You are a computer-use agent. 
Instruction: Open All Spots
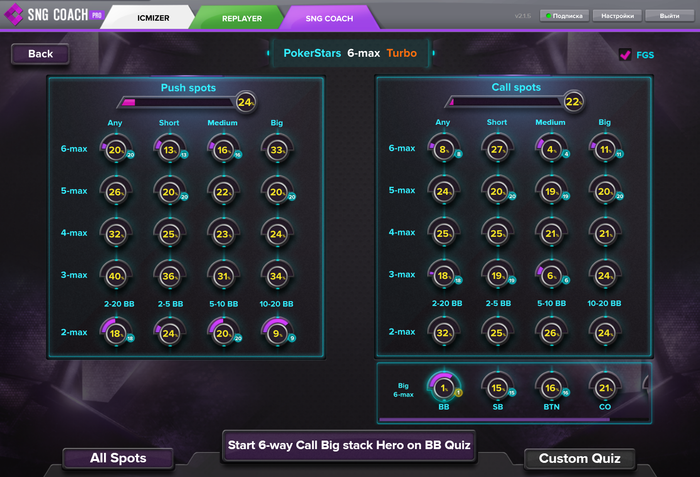(x=118, y=458)
